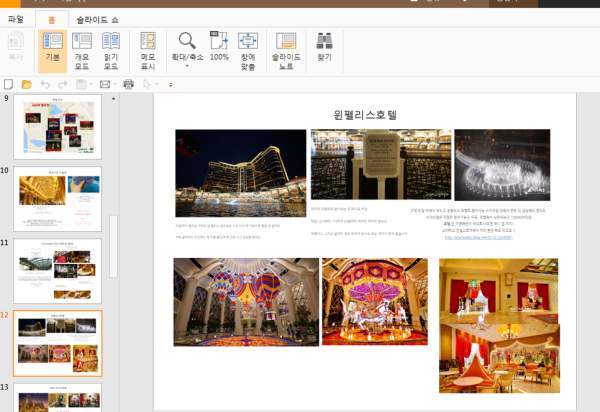This screenshot has width=600, height=412.
Task: Toggle 메모 표시 memo display
Action: (148, 51)
